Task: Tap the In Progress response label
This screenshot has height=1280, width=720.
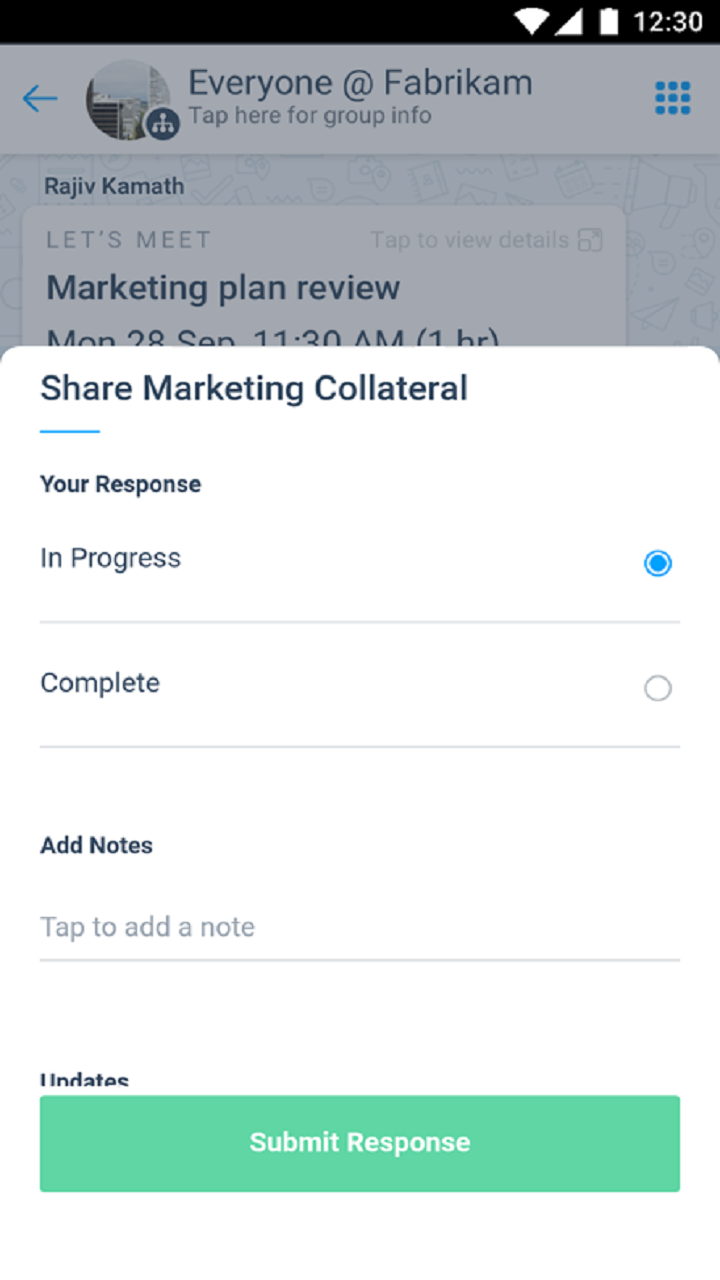Action: click(110, 558)
